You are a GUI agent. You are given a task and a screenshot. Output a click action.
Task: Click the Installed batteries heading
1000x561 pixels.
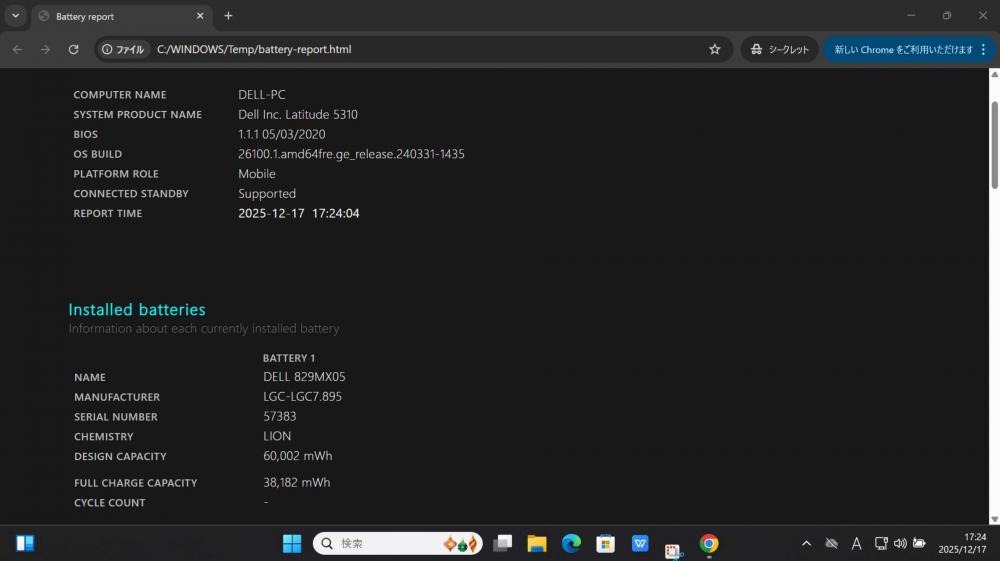(x=137, y=310)
